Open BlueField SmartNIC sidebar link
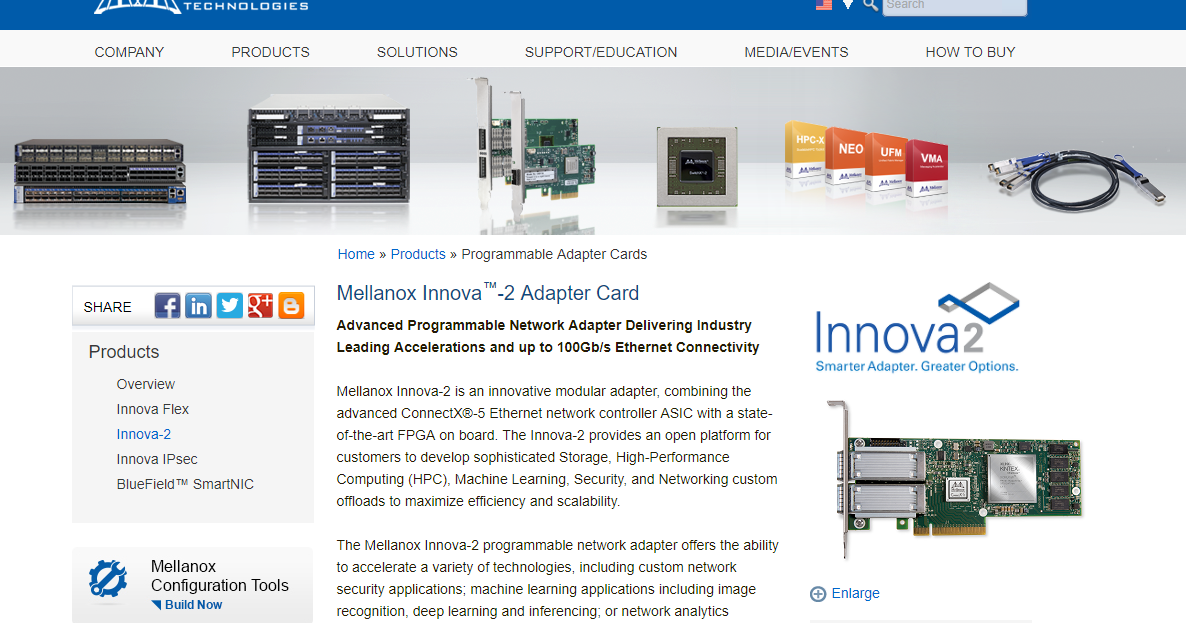The image size is (1186, 623). (x=185, y=484)
